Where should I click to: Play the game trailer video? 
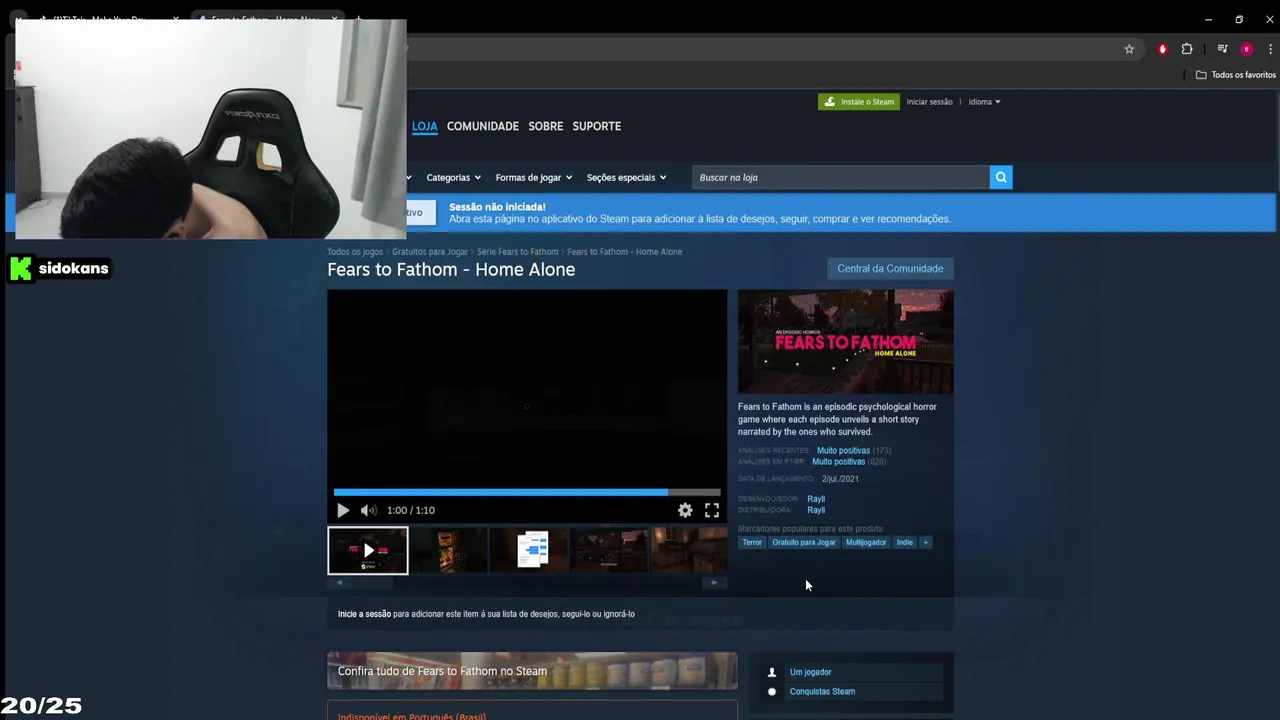click(343, 510)
